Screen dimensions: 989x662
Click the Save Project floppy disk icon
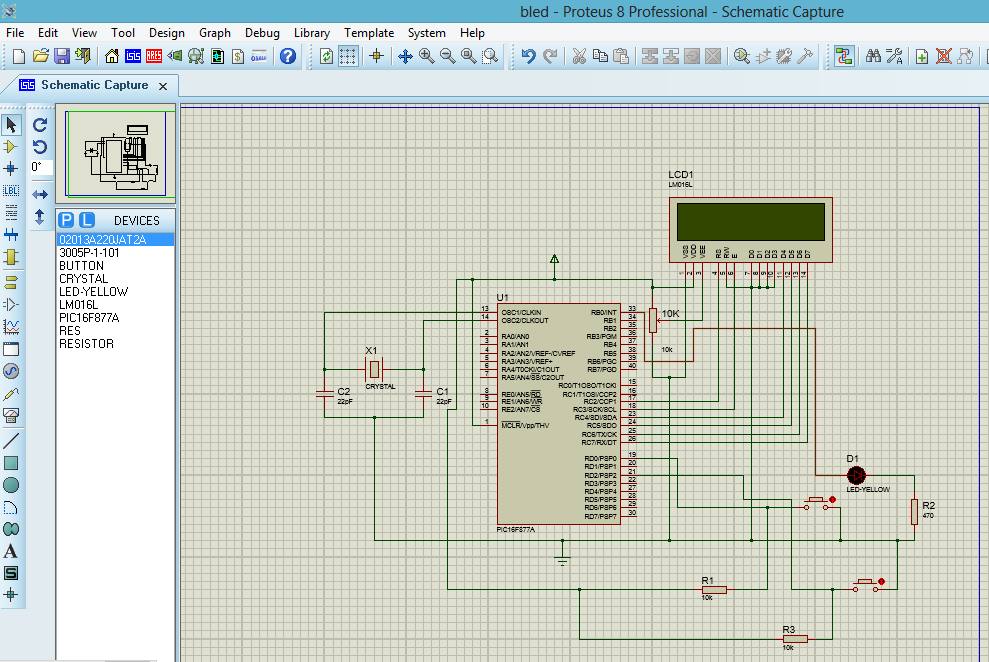[62, 56]
